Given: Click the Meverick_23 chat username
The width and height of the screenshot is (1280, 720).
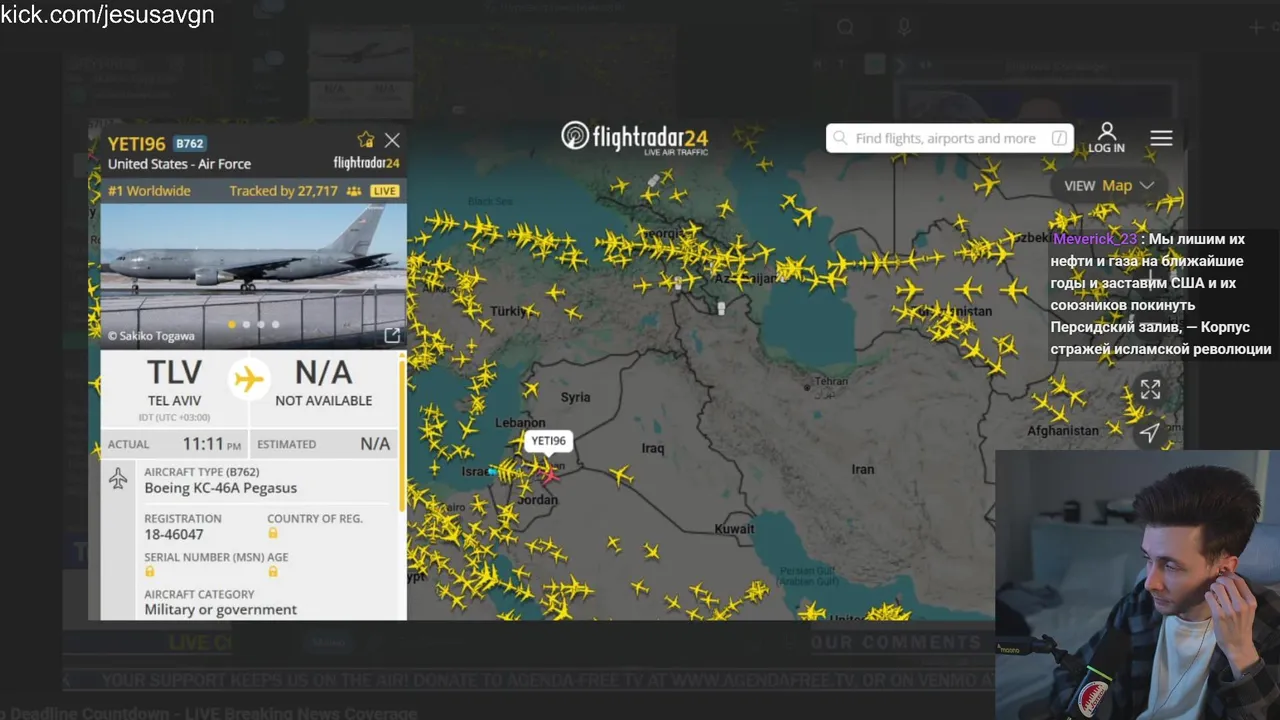Looking at the screenshot, I should 1094,239.
